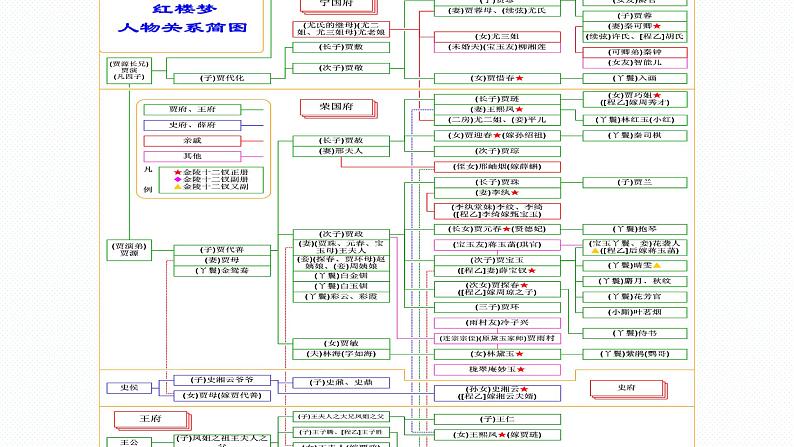Click the (子)贾兰 box
The width and height of the screenshot is (794, 447).
point(635,182)
